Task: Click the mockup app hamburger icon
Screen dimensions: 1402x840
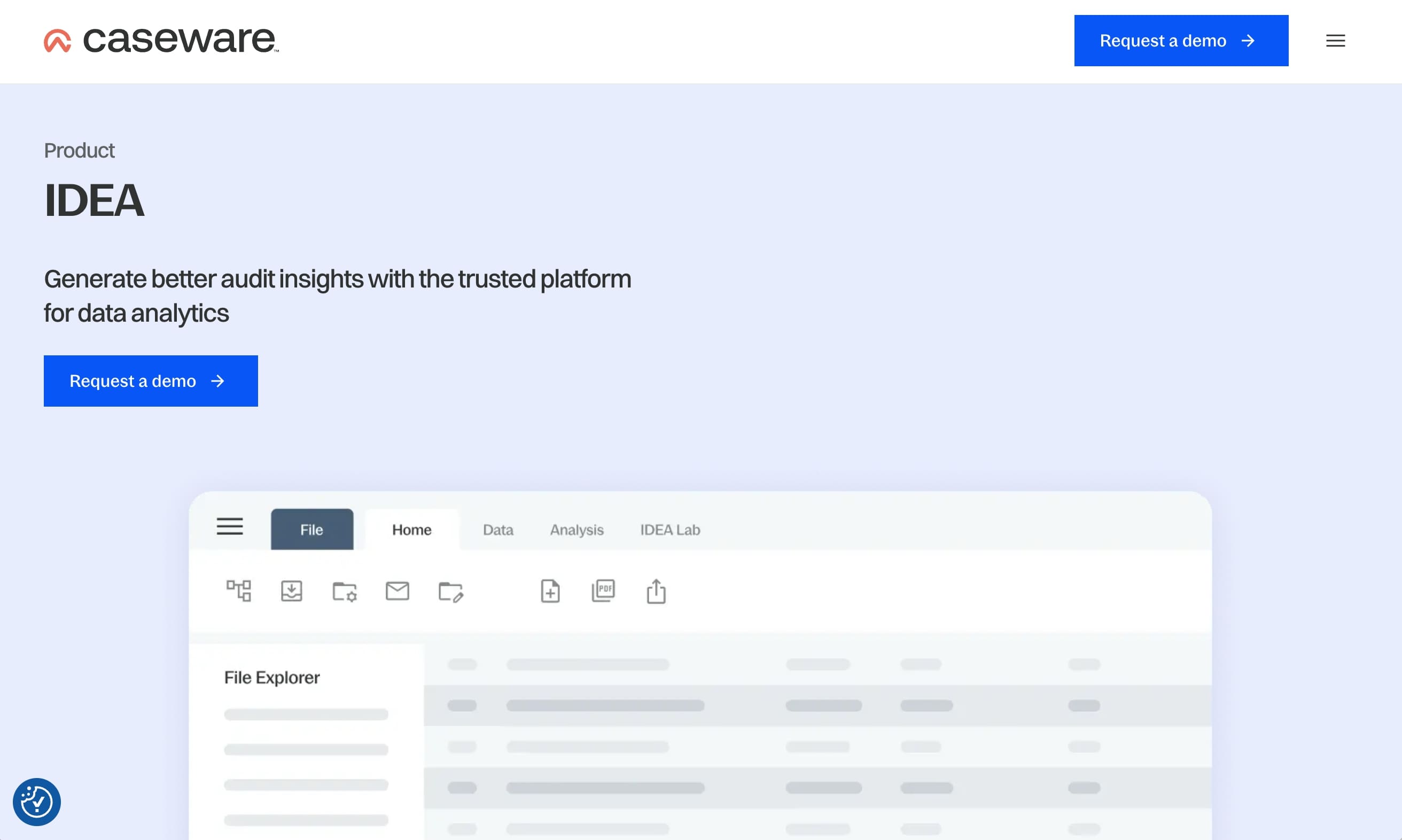Action: tap(230, 526)
